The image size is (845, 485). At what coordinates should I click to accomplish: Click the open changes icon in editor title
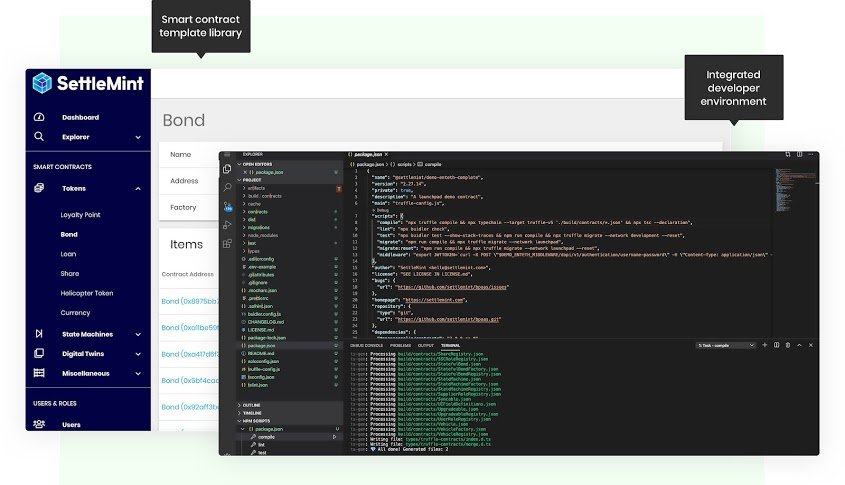pos(788,155)
